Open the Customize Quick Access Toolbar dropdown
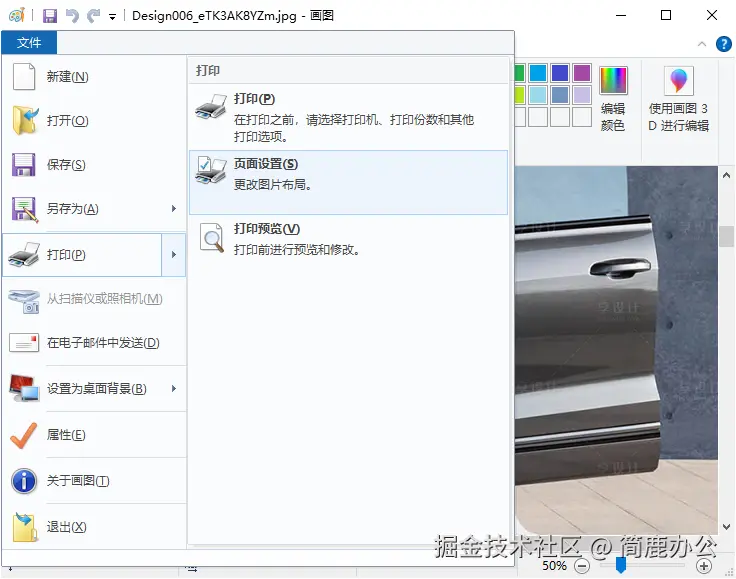Viewport: 736px width, 579px height. (112, 17)
